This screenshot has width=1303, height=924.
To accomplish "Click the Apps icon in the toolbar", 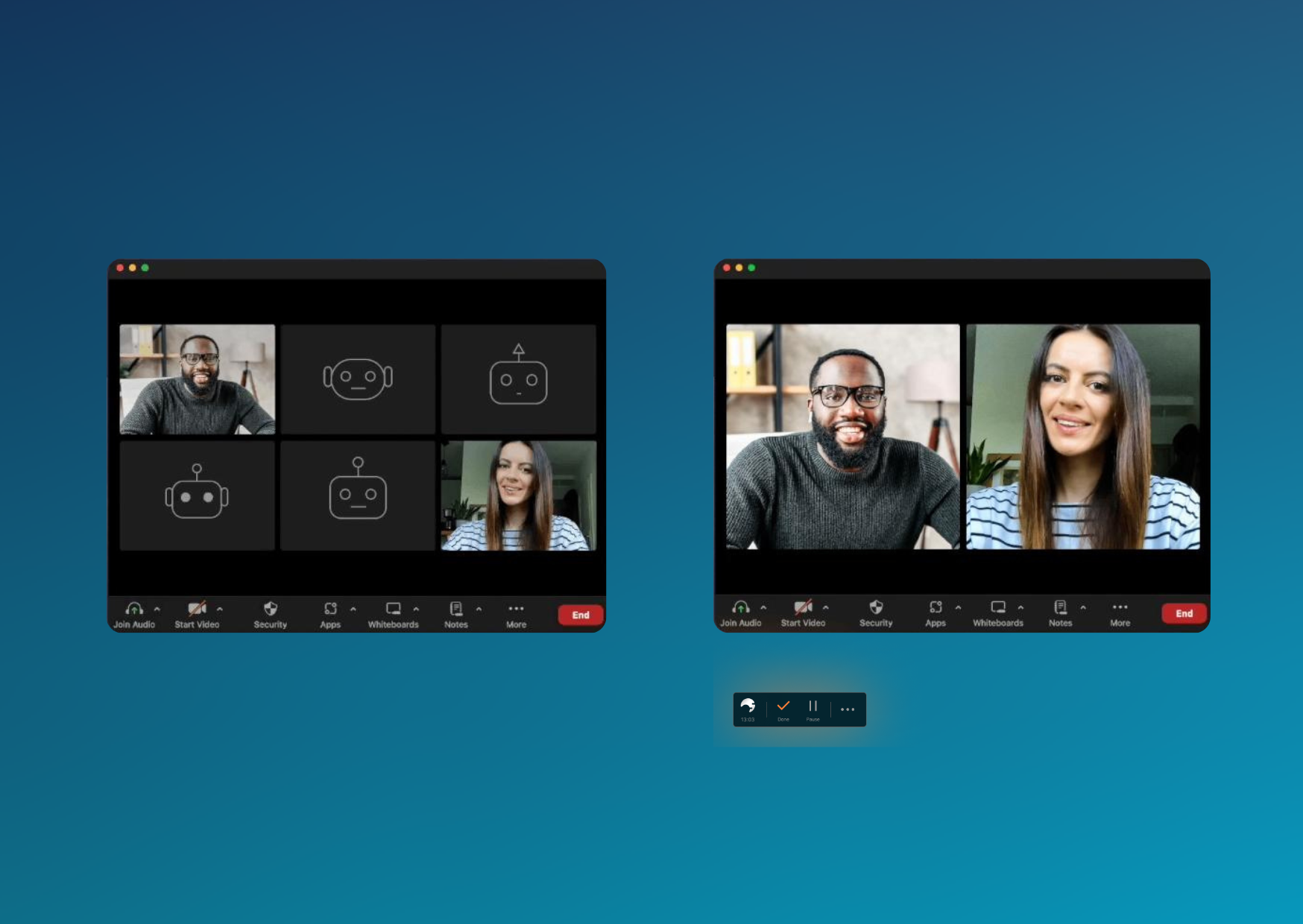I will click(x=329, y=609).
